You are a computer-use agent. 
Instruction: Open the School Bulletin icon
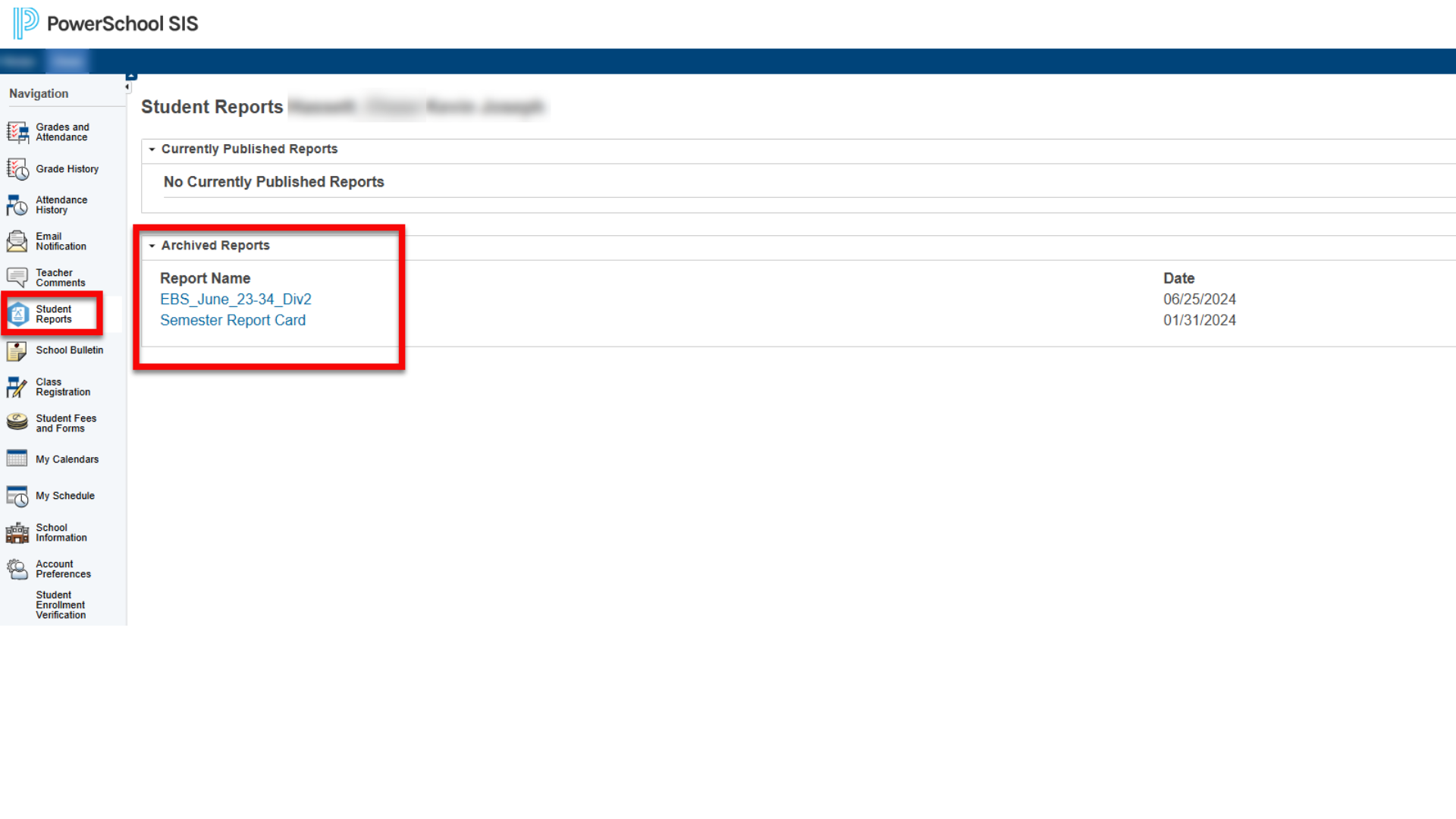pyautogui.click(x=17, y=350)
